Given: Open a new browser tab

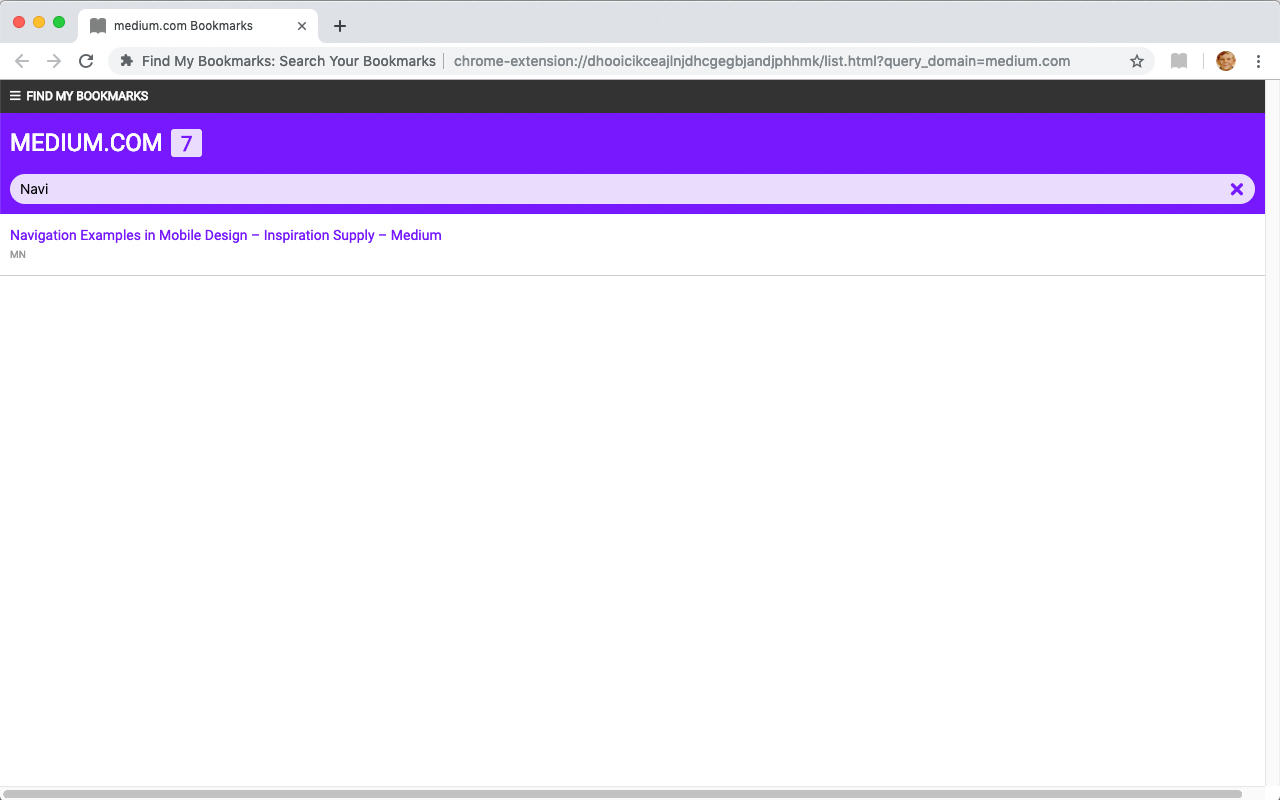Looking at the screenshot, I should (340, 26).
